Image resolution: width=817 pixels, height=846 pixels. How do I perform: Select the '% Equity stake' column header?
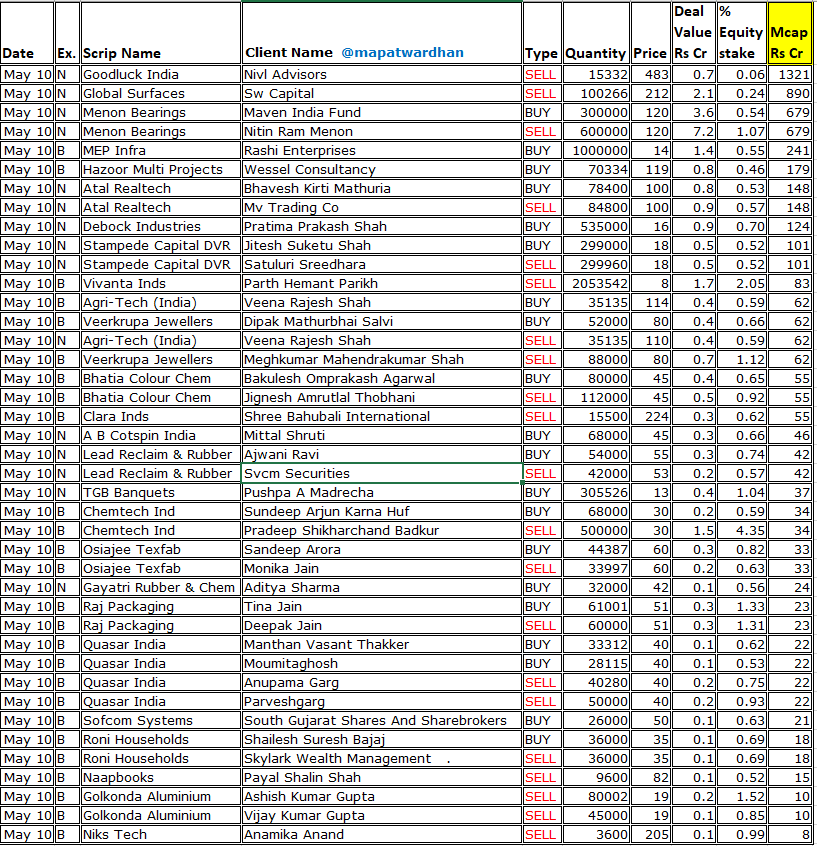(742, 33)
